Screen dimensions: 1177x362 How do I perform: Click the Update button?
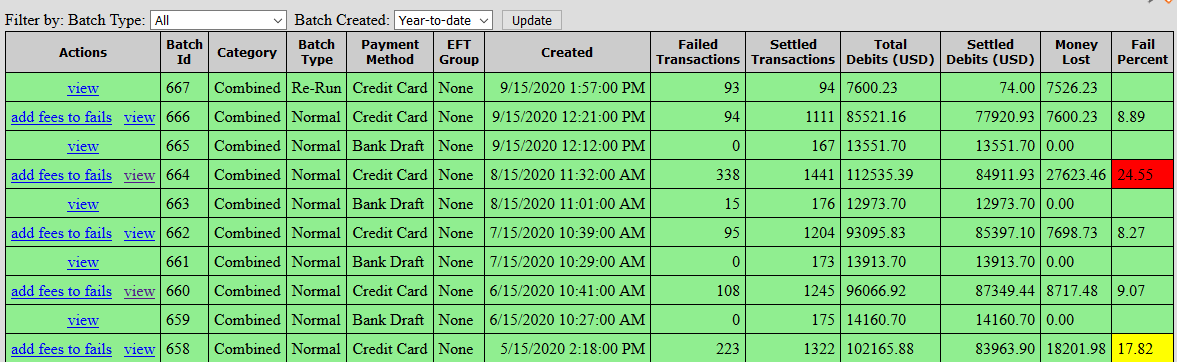point(531,20)
